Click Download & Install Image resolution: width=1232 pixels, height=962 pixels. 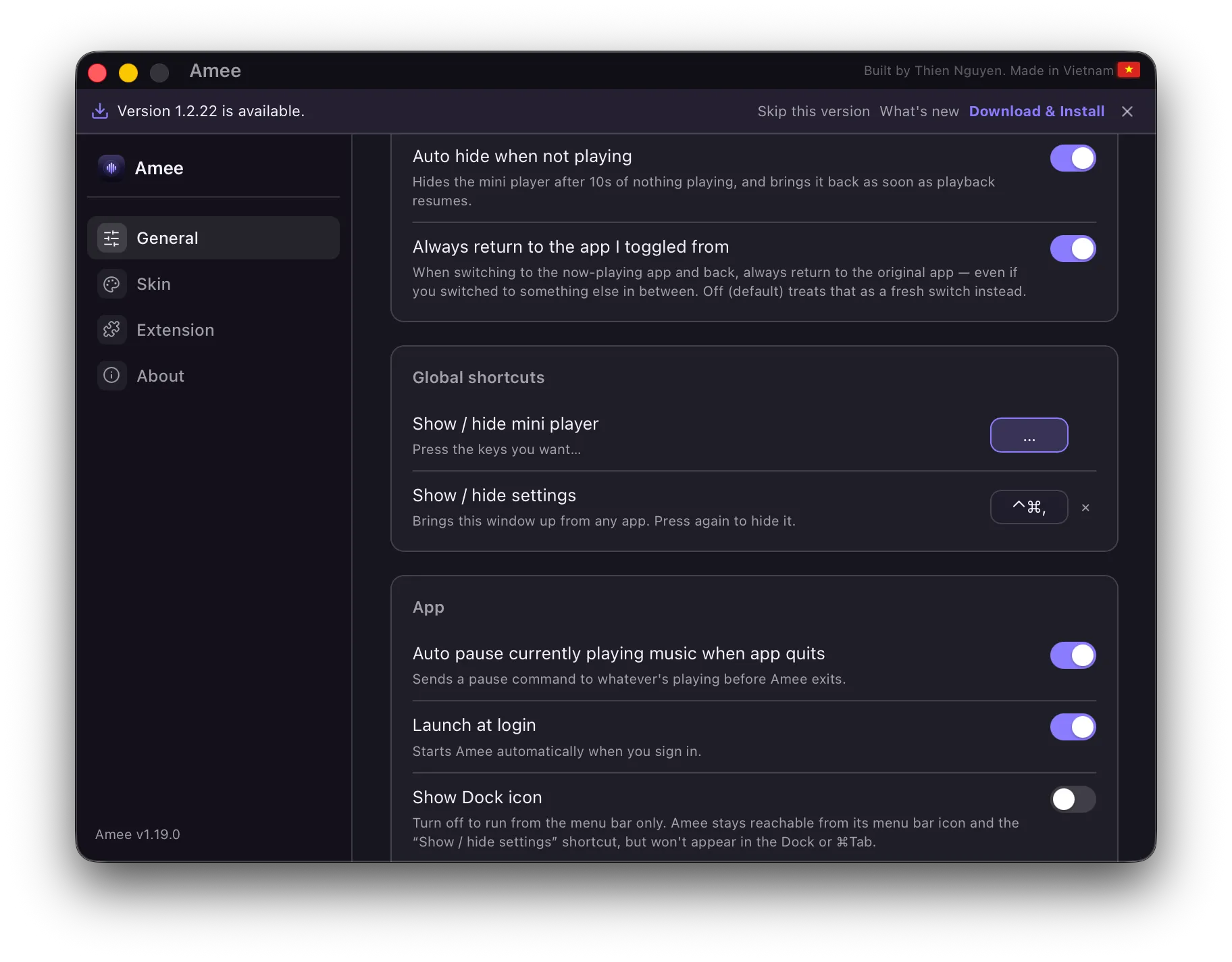point(1037,111)
